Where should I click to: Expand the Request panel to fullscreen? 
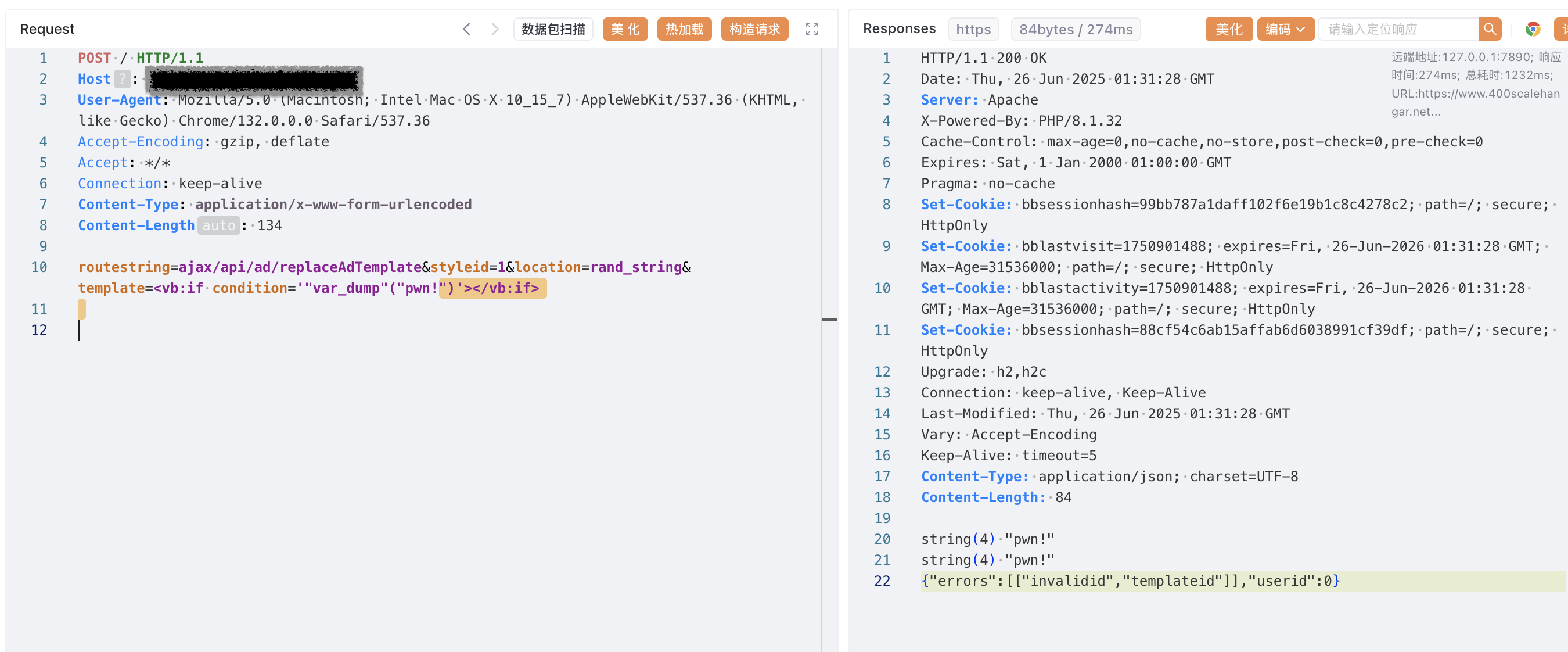point(811,29)
